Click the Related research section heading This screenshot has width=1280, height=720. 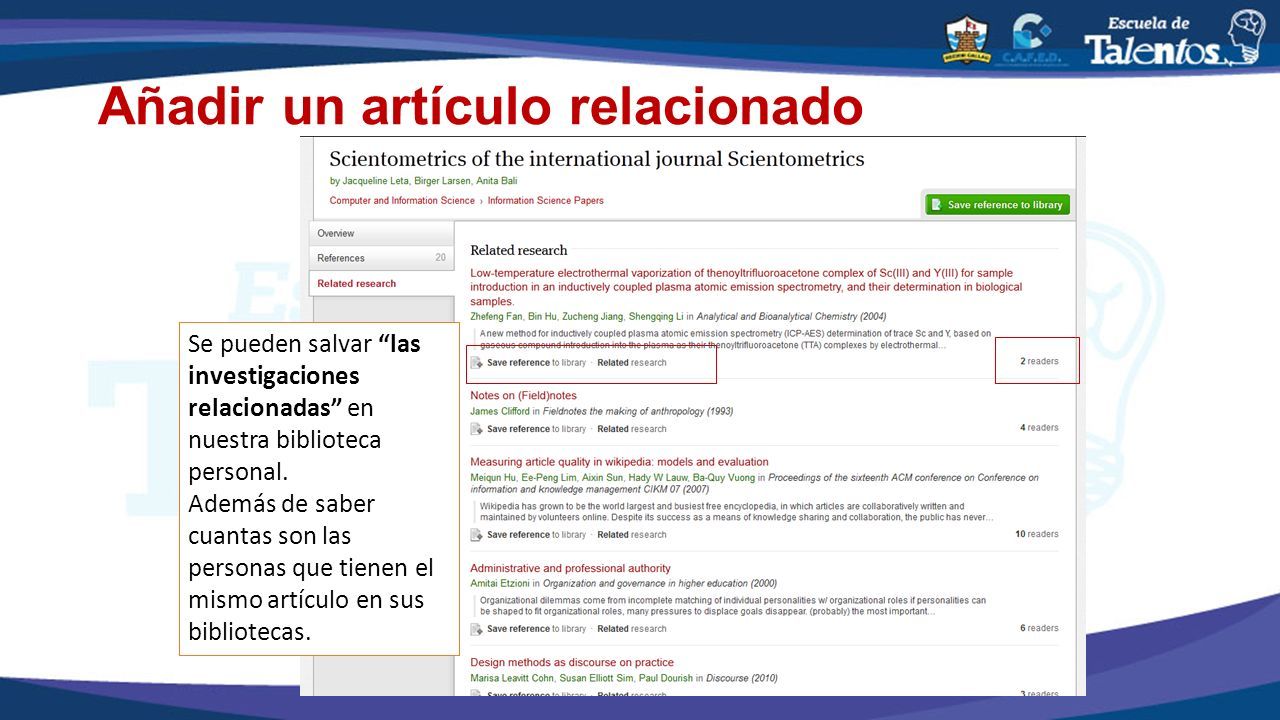[x=519, y=250]
